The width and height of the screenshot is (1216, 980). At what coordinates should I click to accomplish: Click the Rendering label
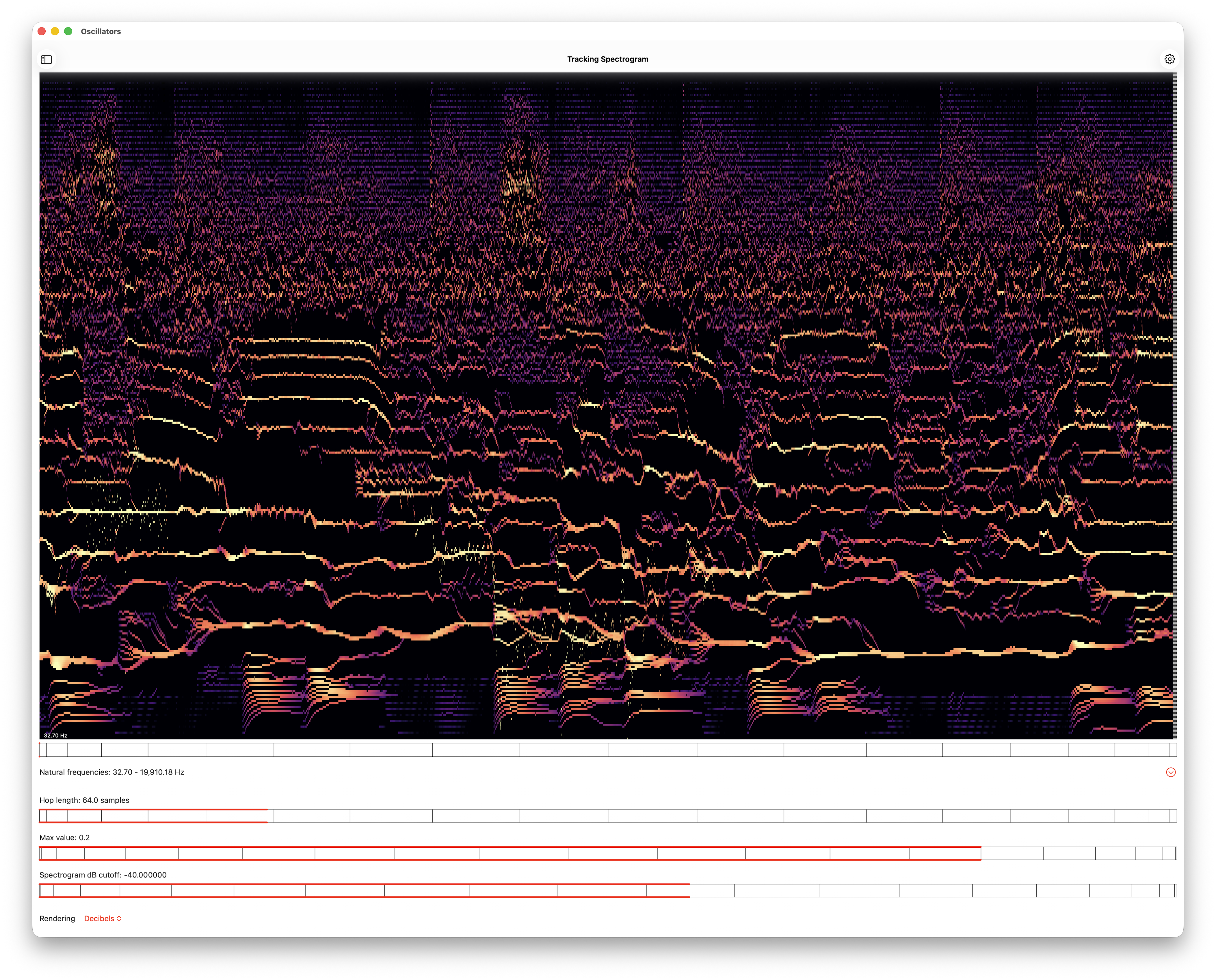coord(57,918)
